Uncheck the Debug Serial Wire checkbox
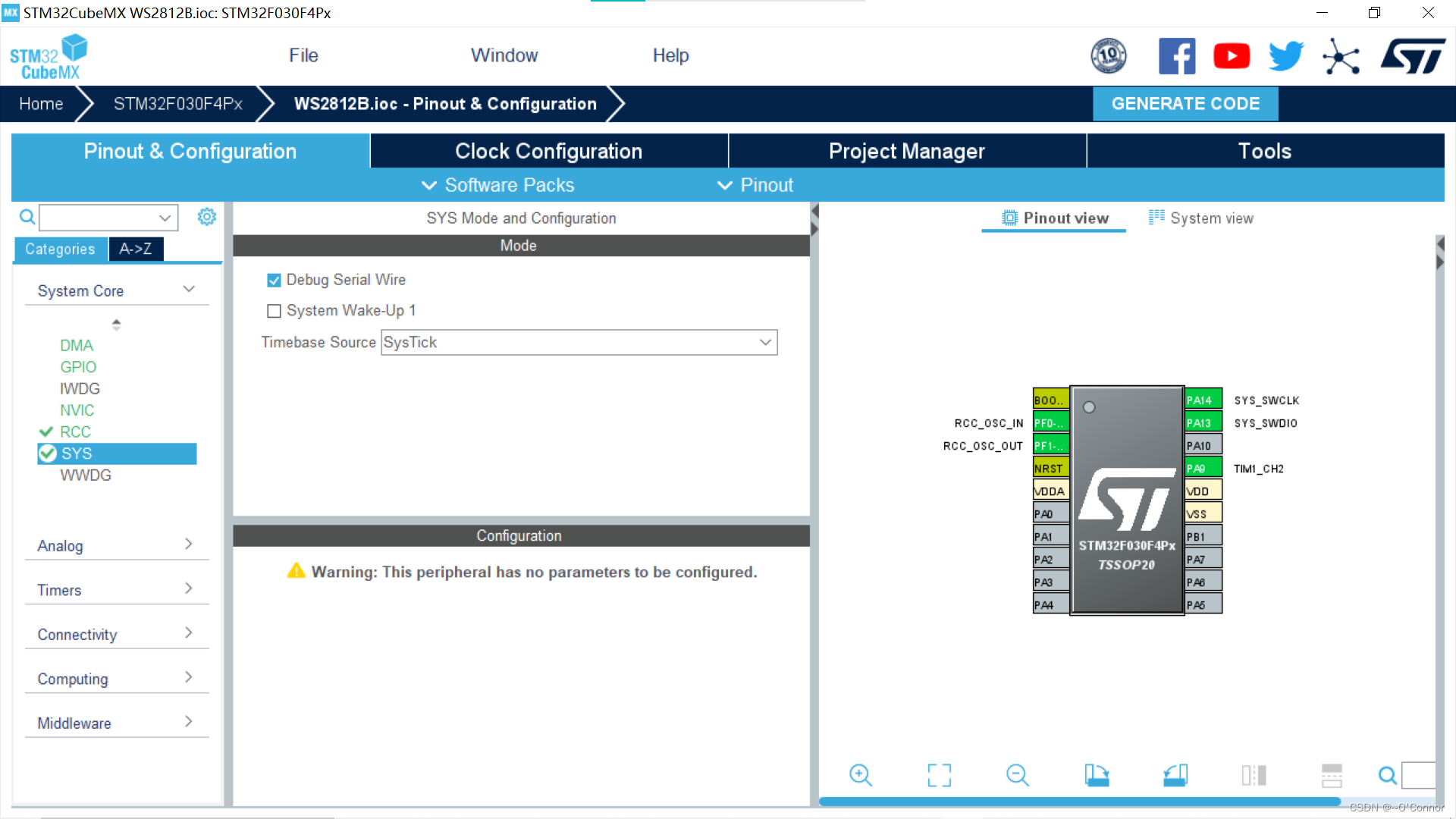The height and width of the screenshot is (819, 1456). point(274,281)
